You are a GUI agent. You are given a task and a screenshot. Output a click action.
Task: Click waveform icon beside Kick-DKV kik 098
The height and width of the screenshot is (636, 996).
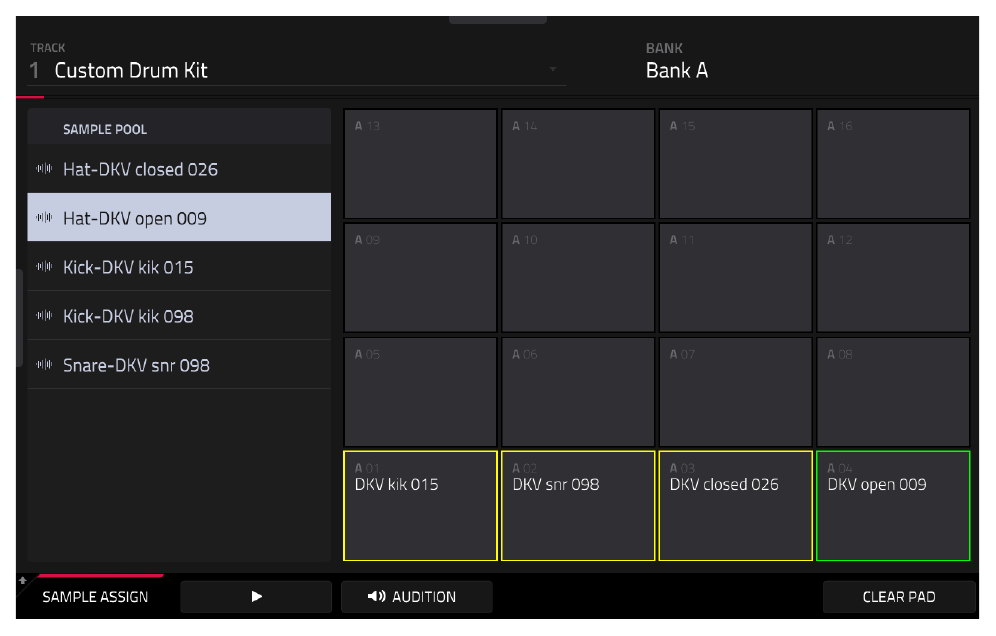pyautogui.click(x=44, y=315)
